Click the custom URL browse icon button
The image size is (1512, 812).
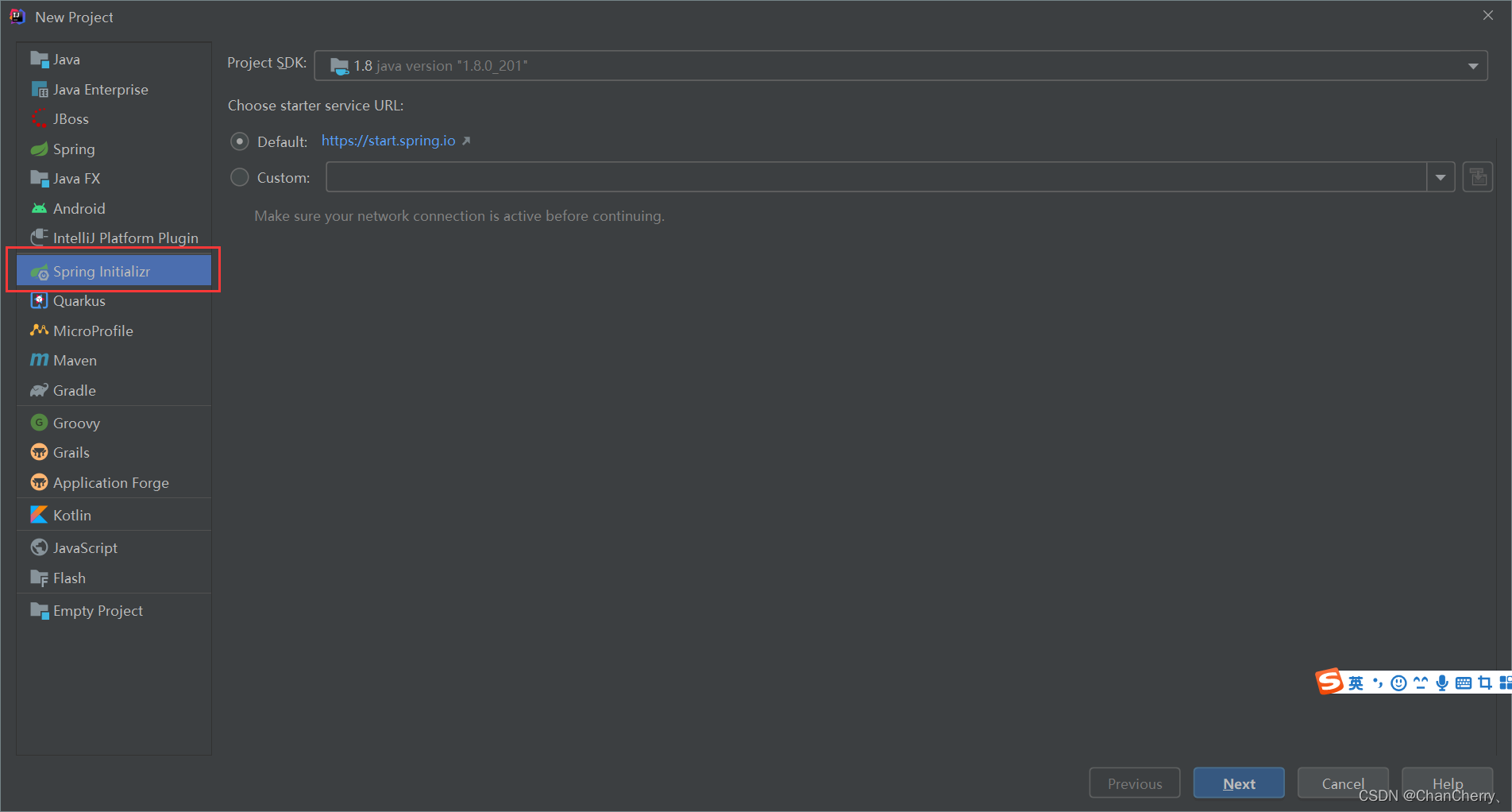point(1478,177)
